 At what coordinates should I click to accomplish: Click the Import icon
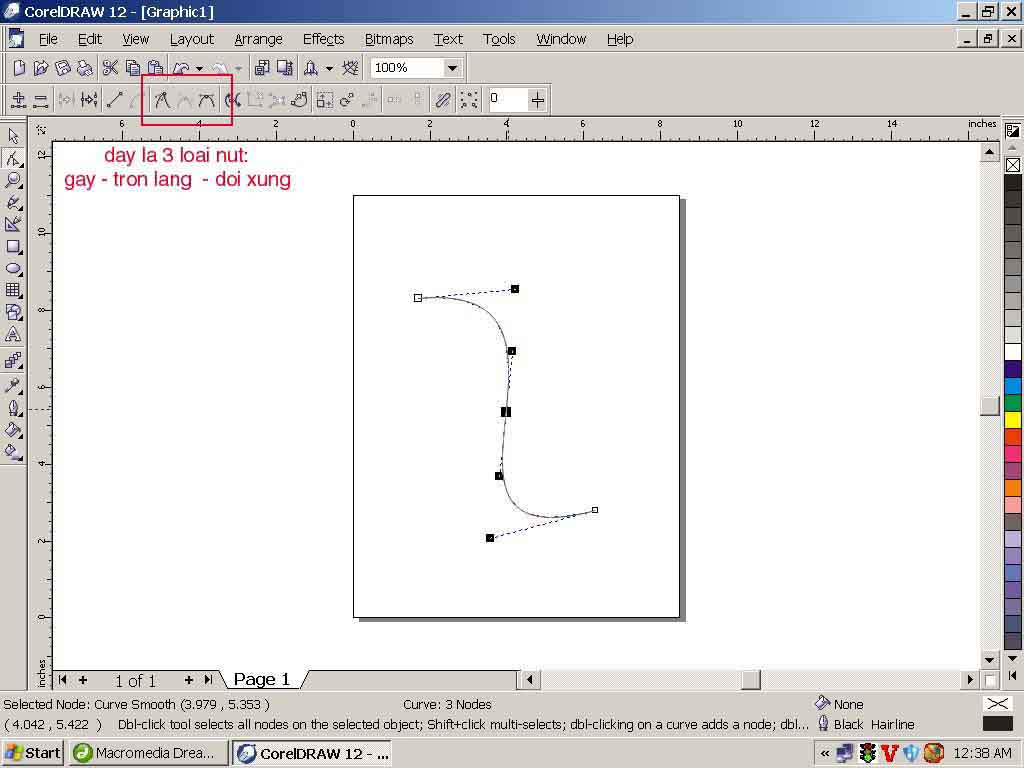[262, 68]
